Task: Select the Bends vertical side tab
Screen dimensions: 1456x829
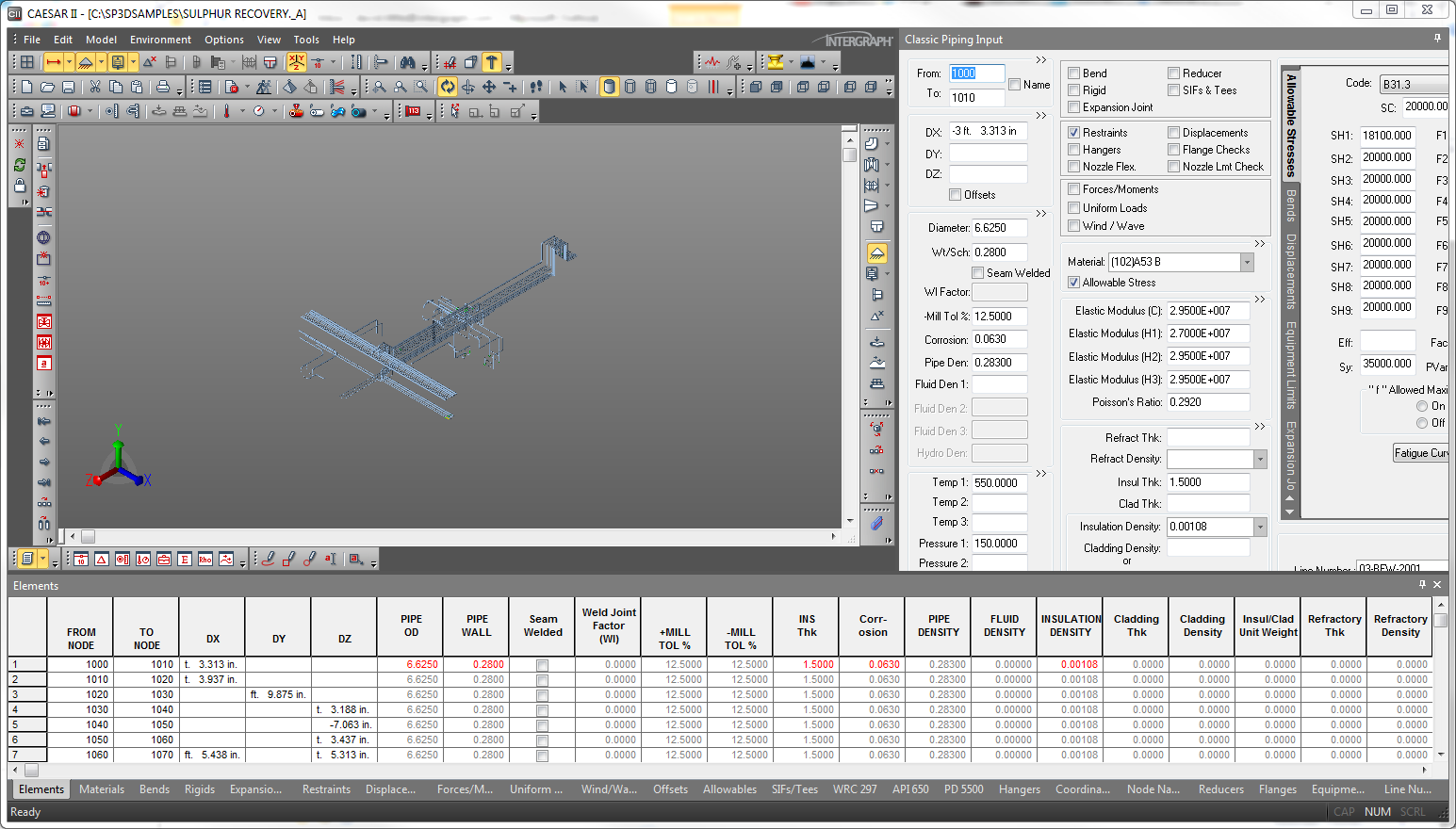Action: [x=1291, y=205]
